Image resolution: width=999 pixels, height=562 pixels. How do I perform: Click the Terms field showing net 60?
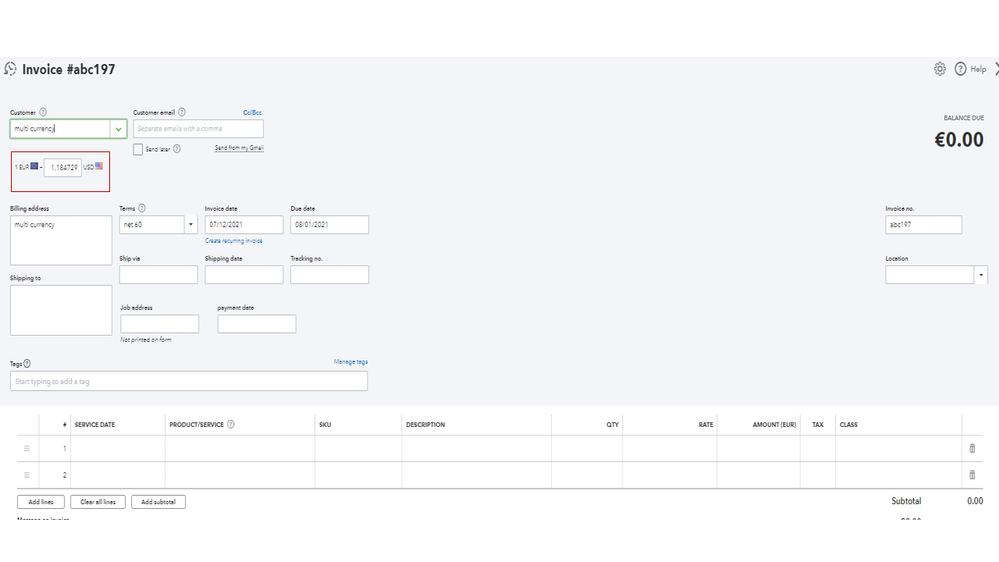[152, 224]
